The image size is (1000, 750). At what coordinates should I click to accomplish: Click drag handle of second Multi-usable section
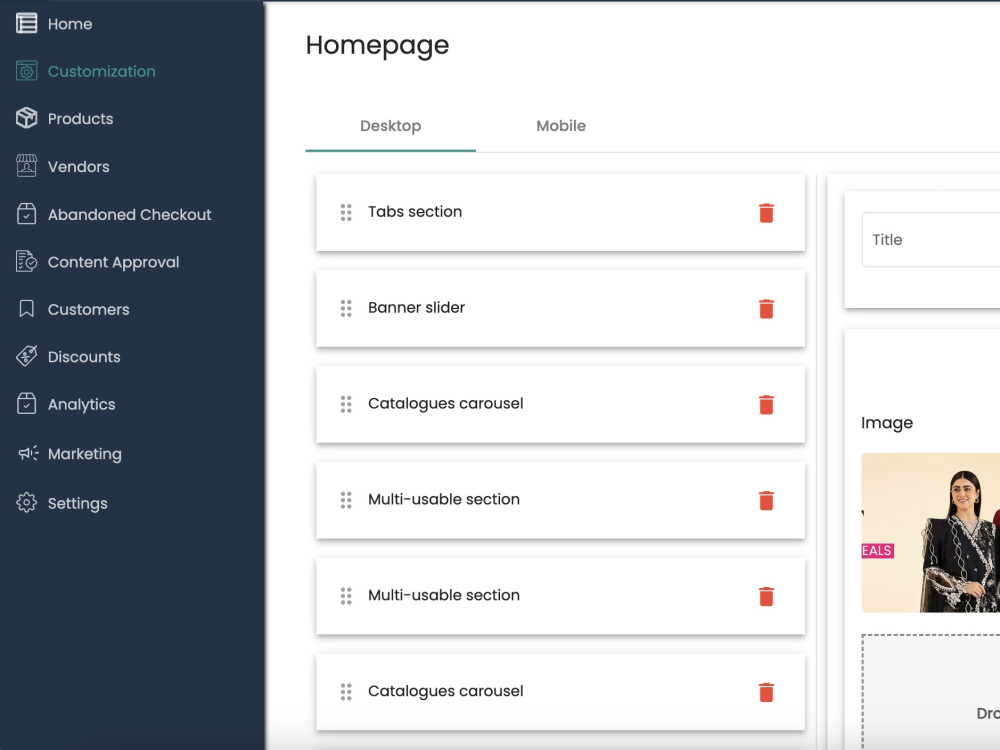coord(346,596)
